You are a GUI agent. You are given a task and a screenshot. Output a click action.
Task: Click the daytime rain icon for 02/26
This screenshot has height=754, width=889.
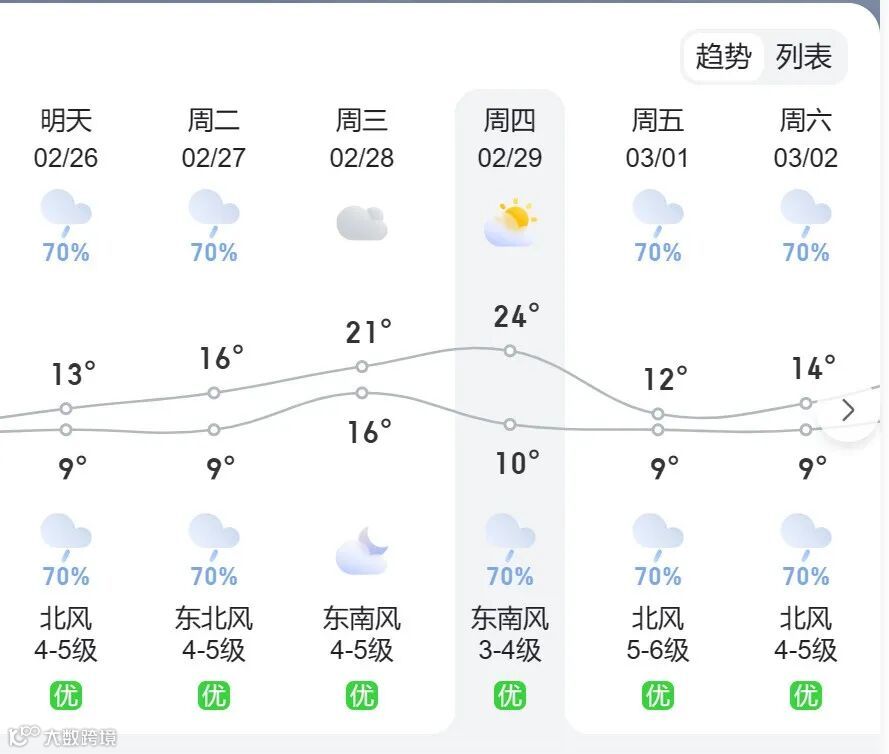[66, 210]
